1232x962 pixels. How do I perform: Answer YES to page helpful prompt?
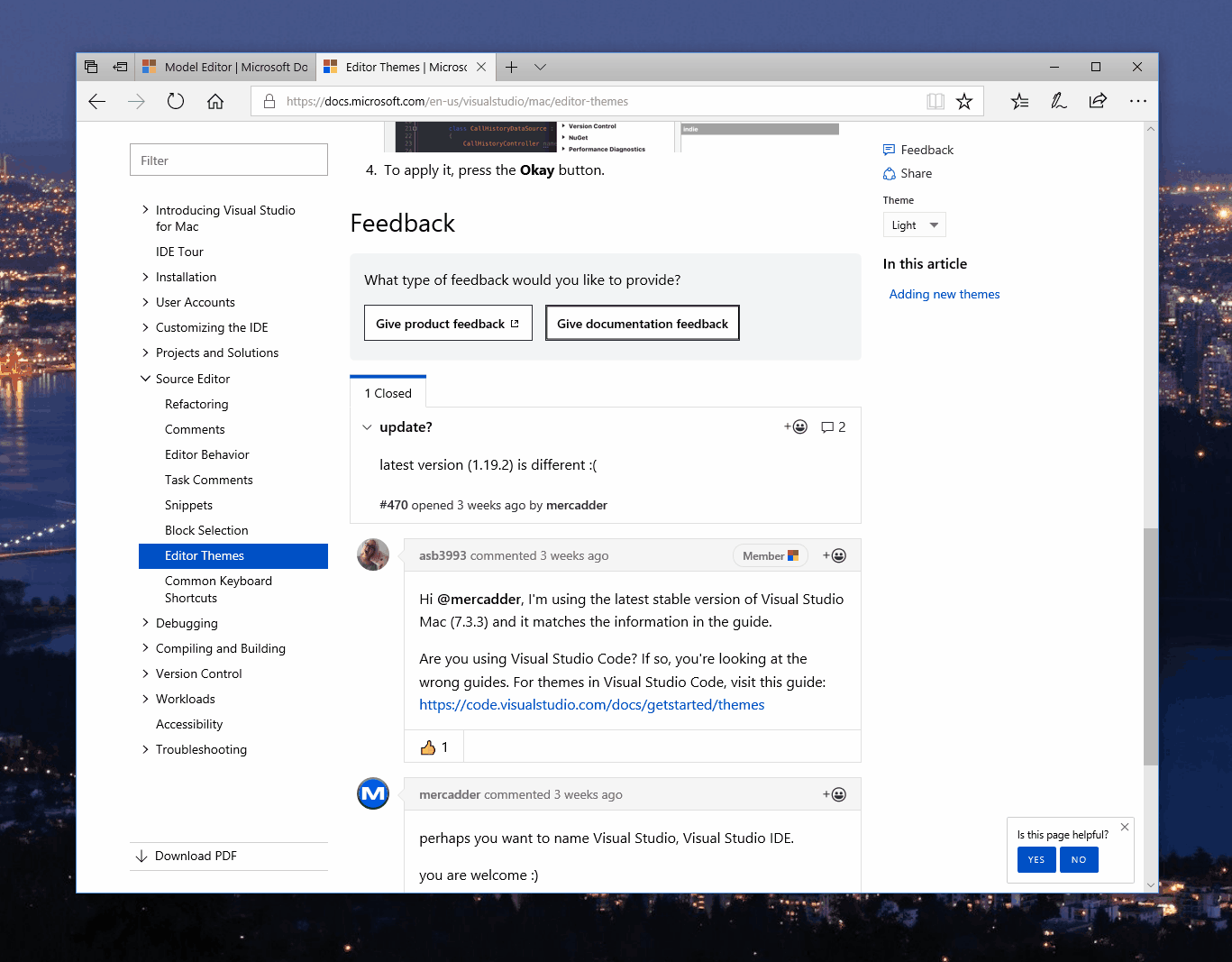tap(1036, 860)
